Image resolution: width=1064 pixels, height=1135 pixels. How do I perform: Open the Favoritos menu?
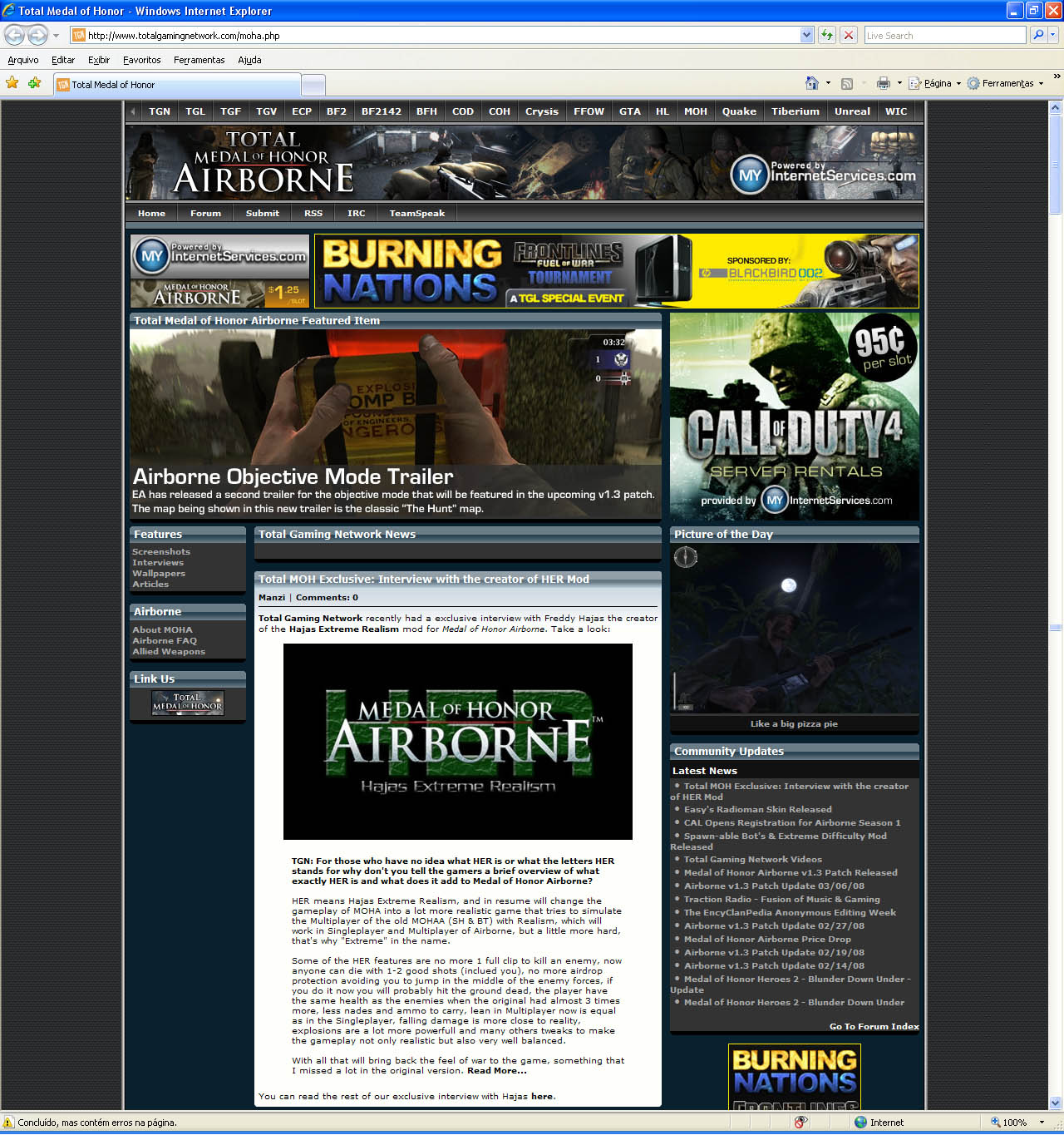click(141, 60)
